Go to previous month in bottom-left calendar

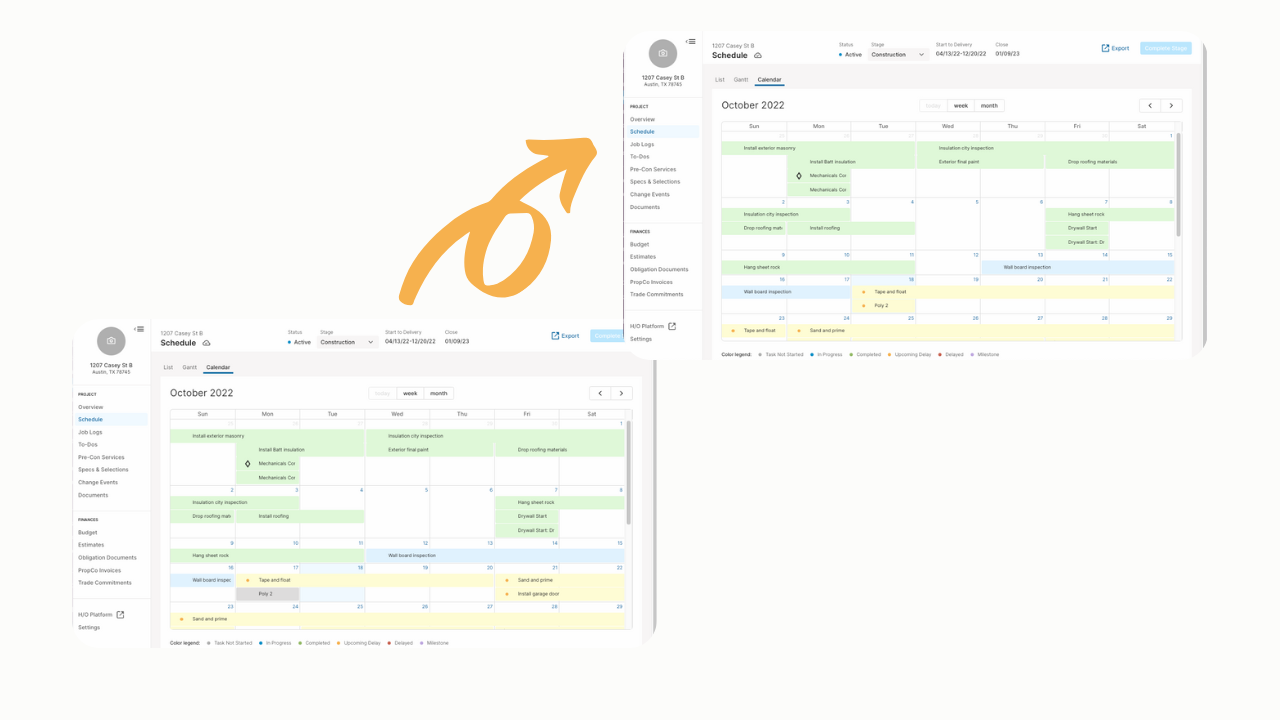[600, 393]
